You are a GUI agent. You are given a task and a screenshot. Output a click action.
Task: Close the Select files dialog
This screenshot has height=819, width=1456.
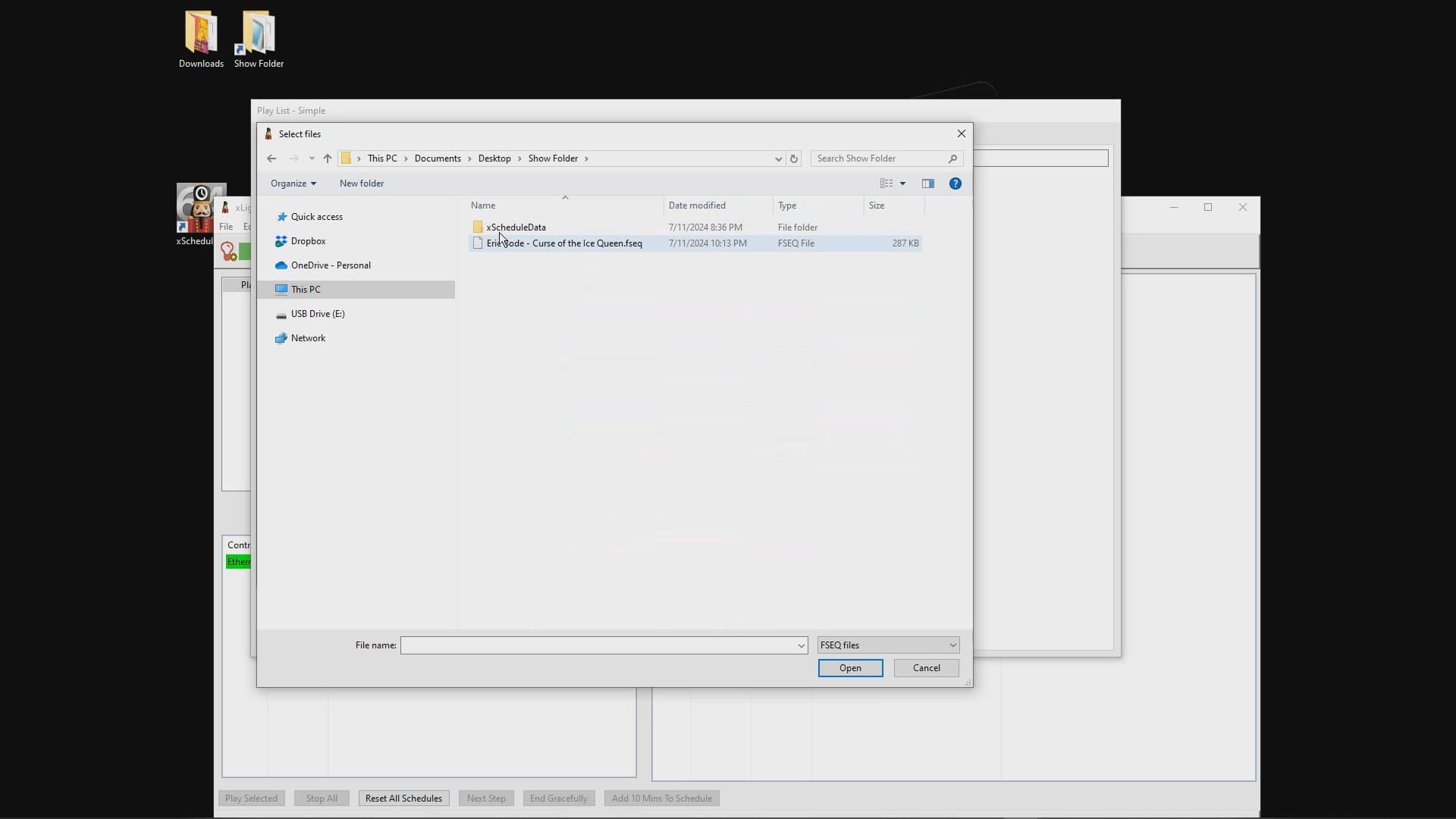(x=962, y=133)
